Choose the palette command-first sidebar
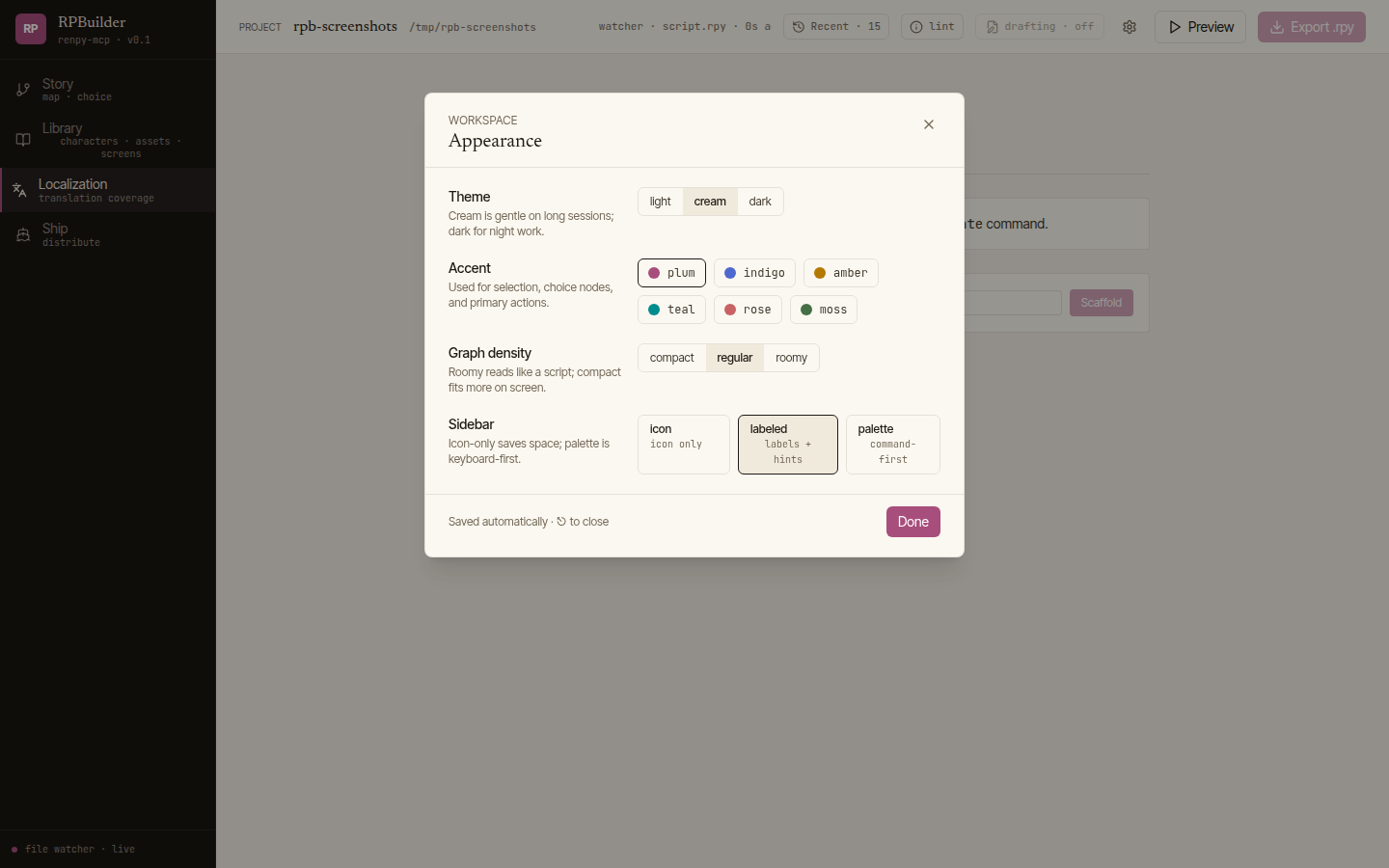Image resolution: width=1389 pixels, height=868 pixels. tap(893, 445)
